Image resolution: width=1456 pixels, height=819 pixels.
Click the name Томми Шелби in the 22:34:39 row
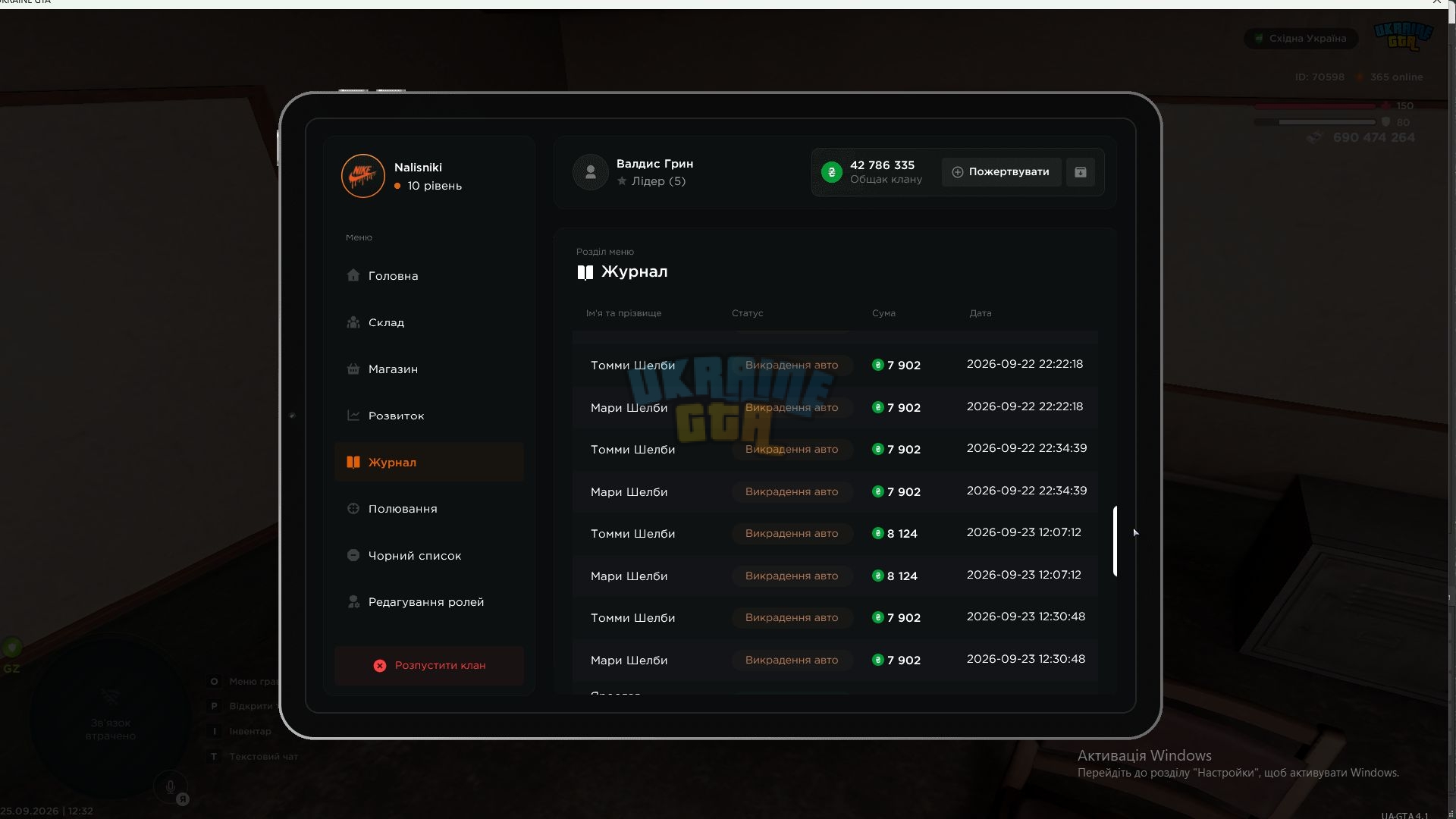[x=632, y=450]
